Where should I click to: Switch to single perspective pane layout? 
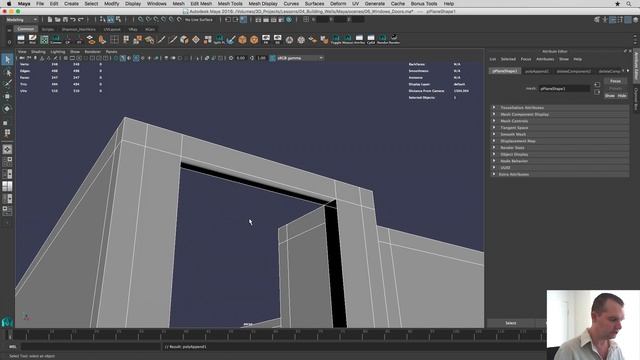pyautogui.click(x=7, y=149)
